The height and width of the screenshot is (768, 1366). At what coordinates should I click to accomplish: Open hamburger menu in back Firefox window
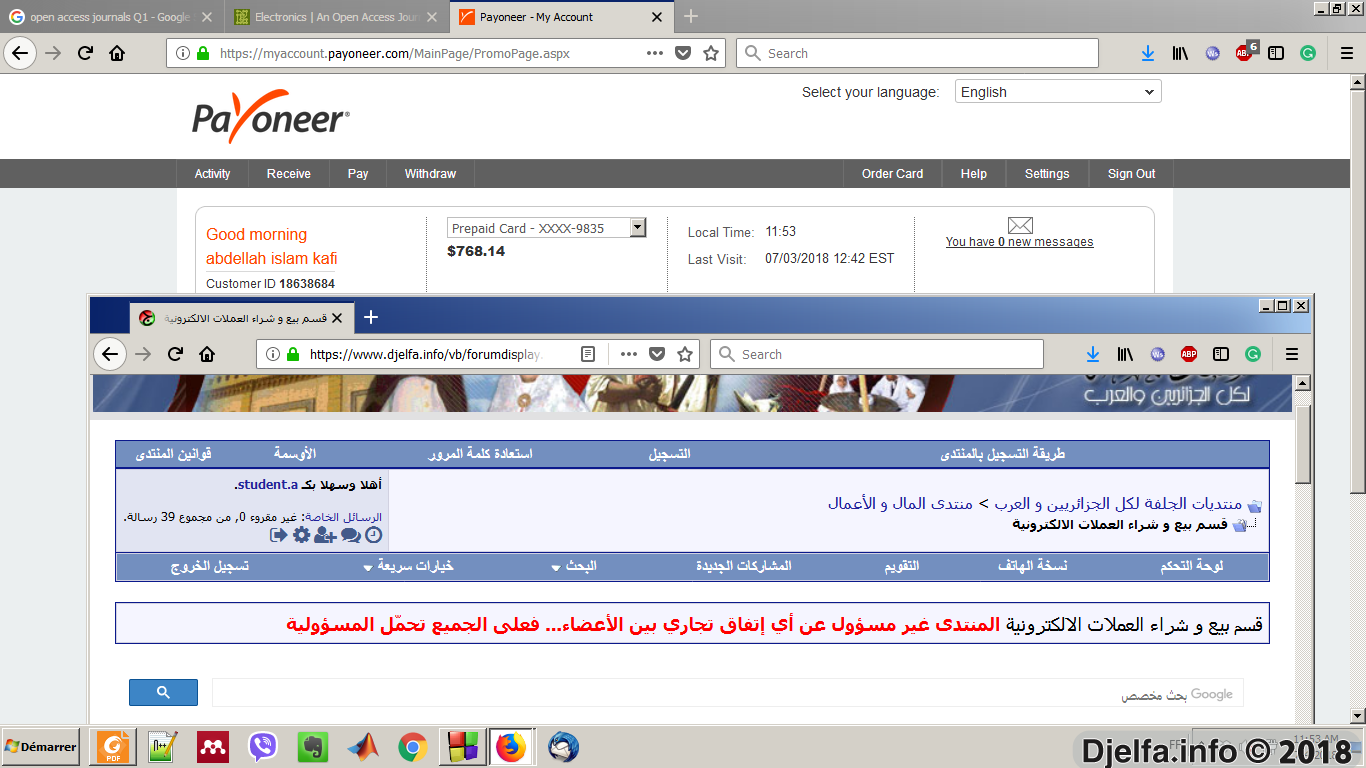(x=1346, y=53)
